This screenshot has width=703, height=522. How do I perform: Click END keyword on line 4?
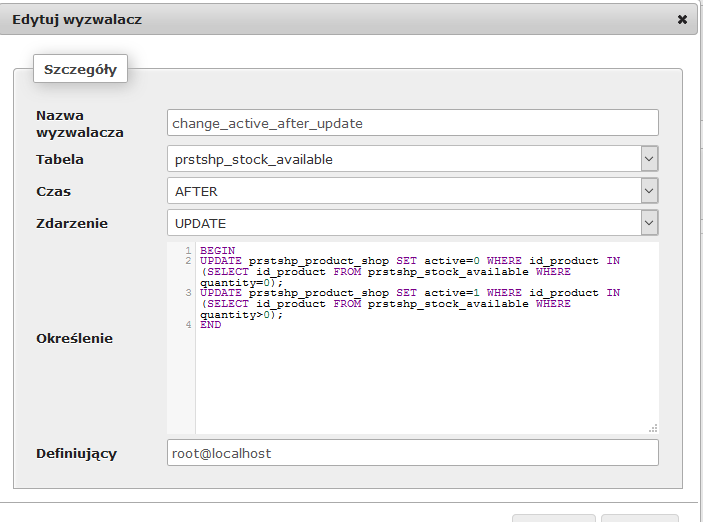tap(210, 325)
